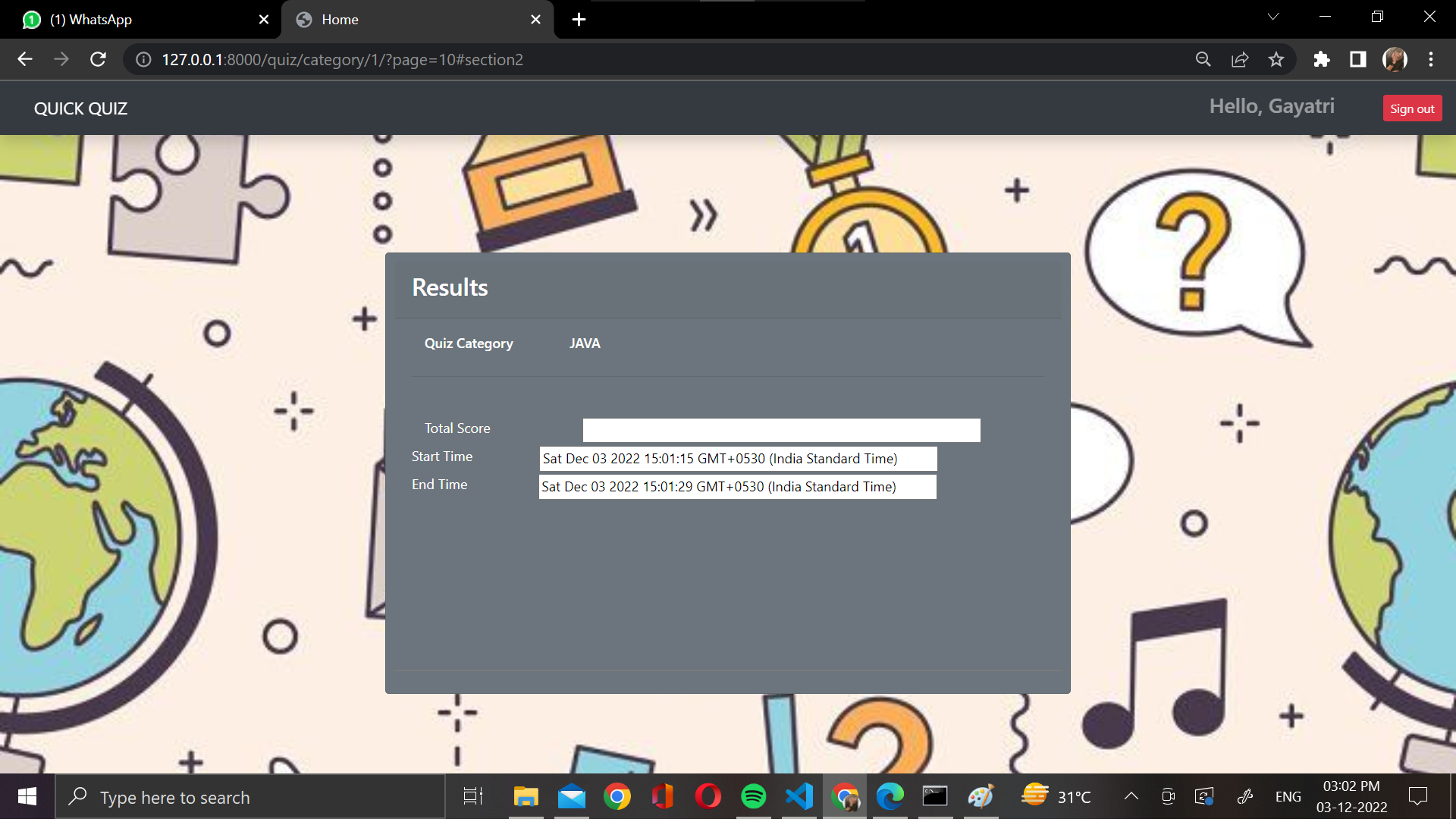1456x822 pixels.
Task: Open a new browser tab
Action: tap(579, 20)
